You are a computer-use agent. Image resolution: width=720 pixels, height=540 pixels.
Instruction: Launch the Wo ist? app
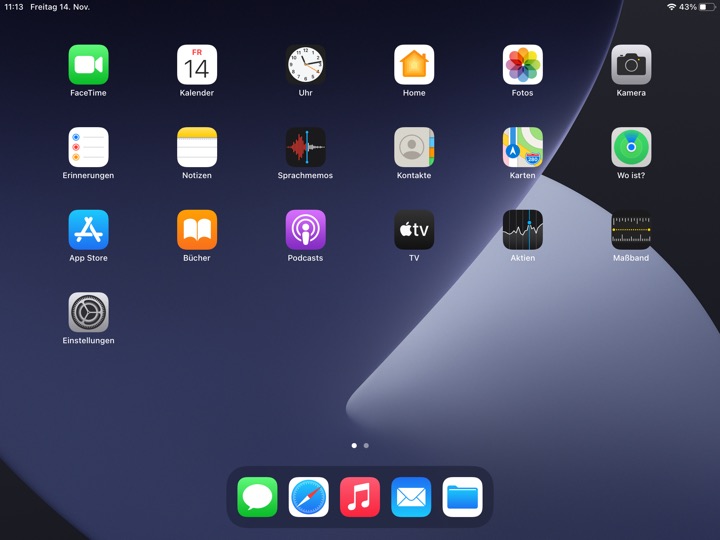click(631, 147)
